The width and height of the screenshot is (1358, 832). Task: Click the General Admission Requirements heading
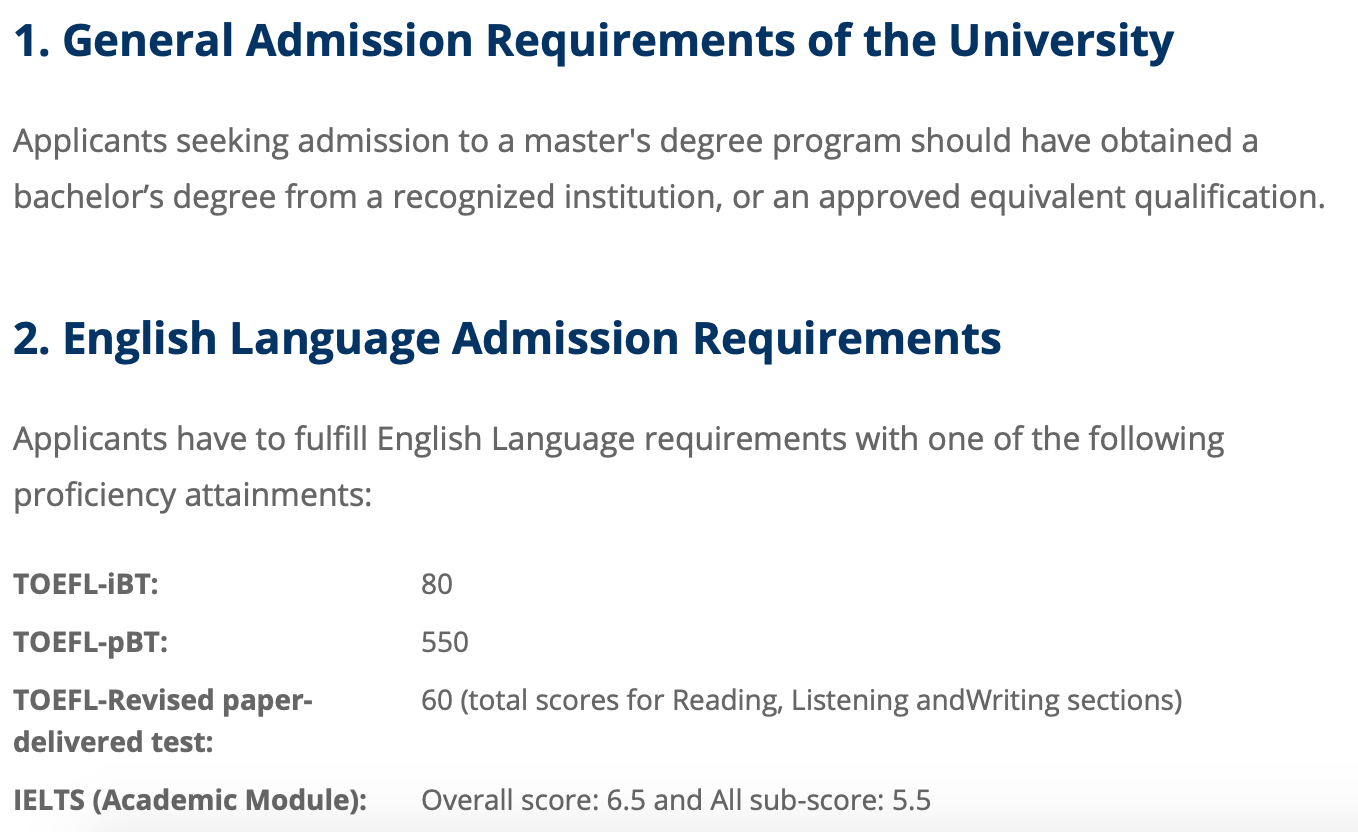593,41
